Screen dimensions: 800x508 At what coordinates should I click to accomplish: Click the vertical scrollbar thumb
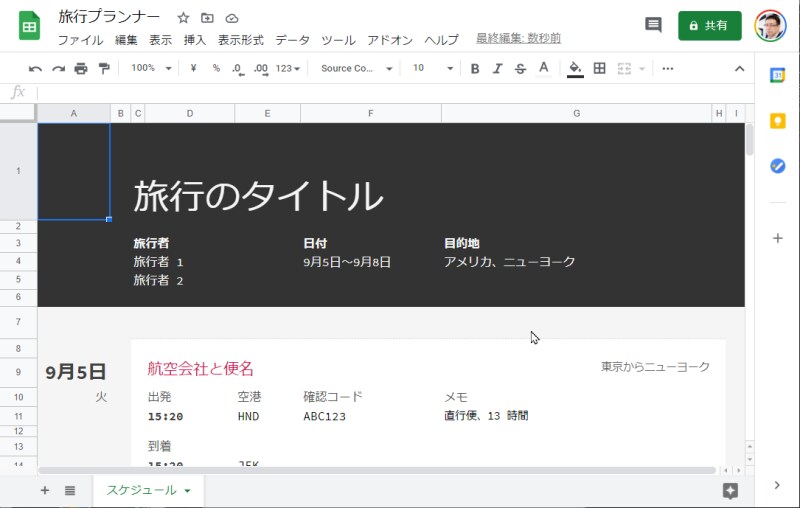click(749, 139)
